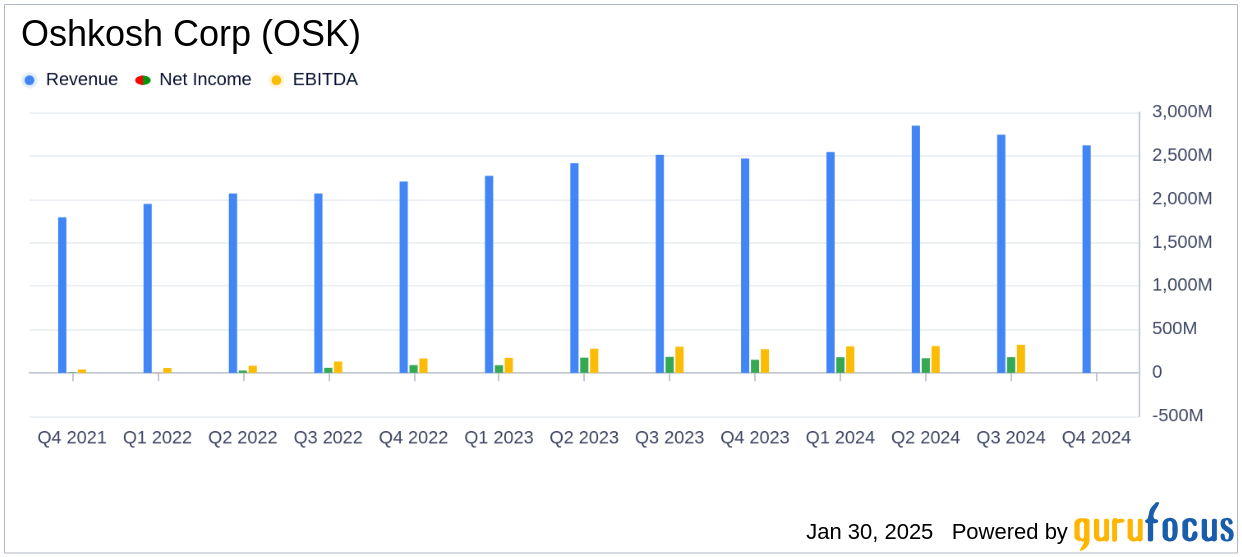Select the Q1 2022 revenue bar

click(148, 288)
